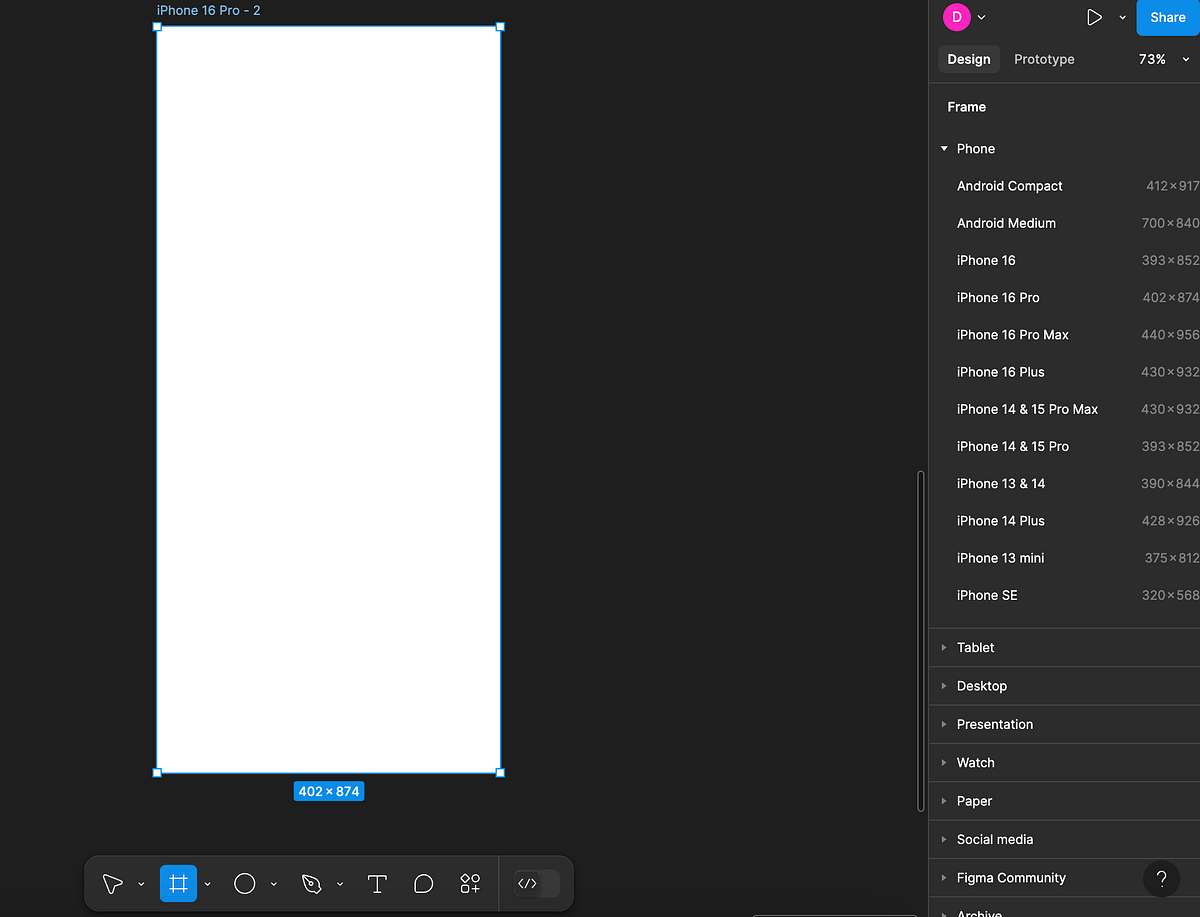Toggle Dev Mode in the toolbar
Image resolution: width=1200 pixels, height=917 pixels.
(x=534, y=884)
